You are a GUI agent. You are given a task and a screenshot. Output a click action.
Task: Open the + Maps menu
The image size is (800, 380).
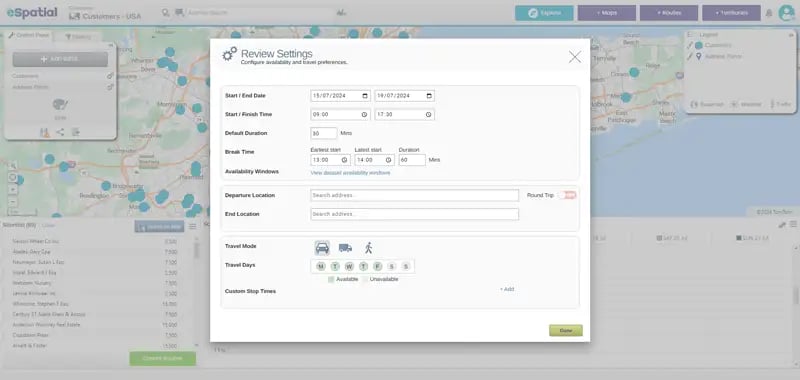607,13
